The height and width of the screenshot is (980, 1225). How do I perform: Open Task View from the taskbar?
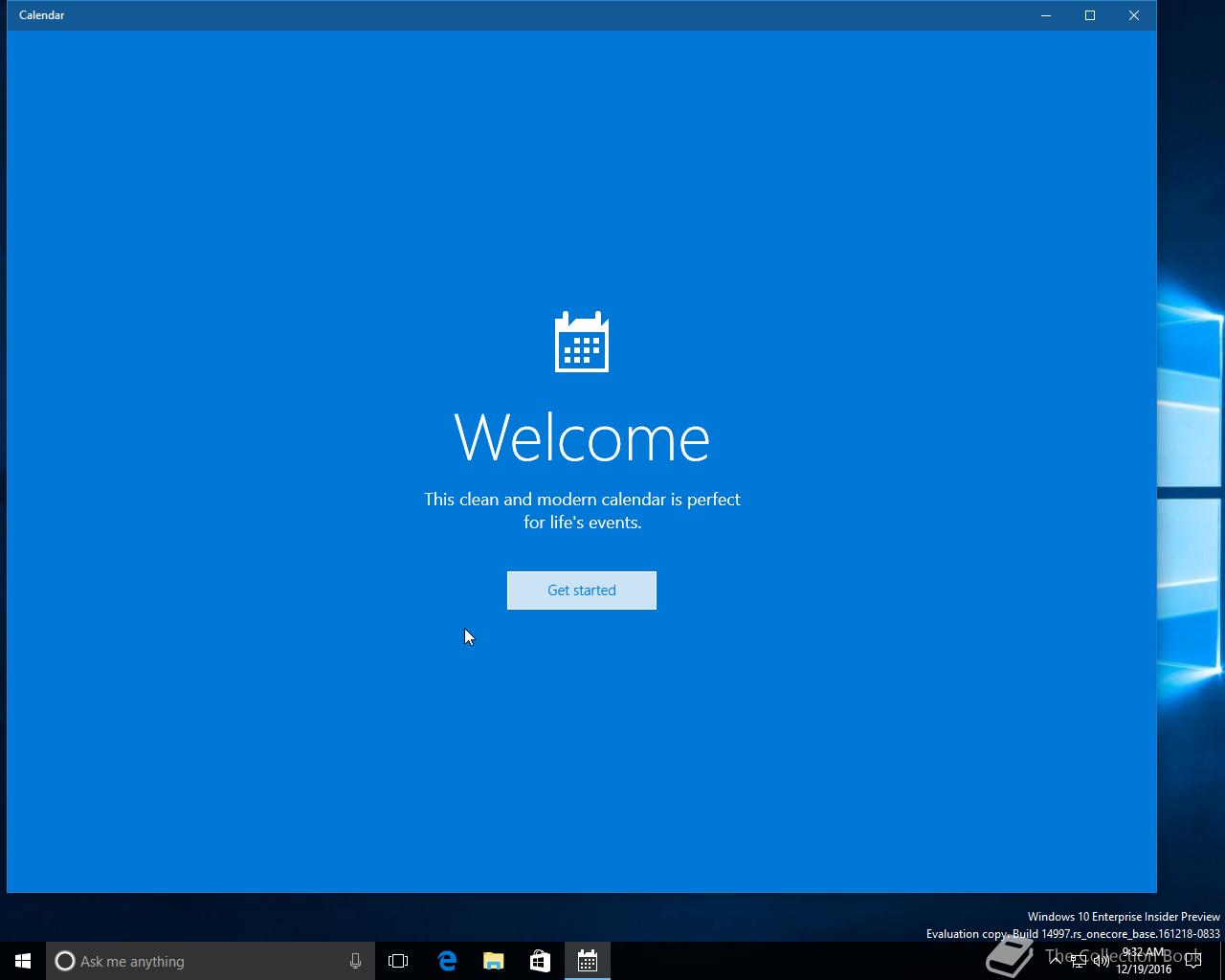click(398, 961)
